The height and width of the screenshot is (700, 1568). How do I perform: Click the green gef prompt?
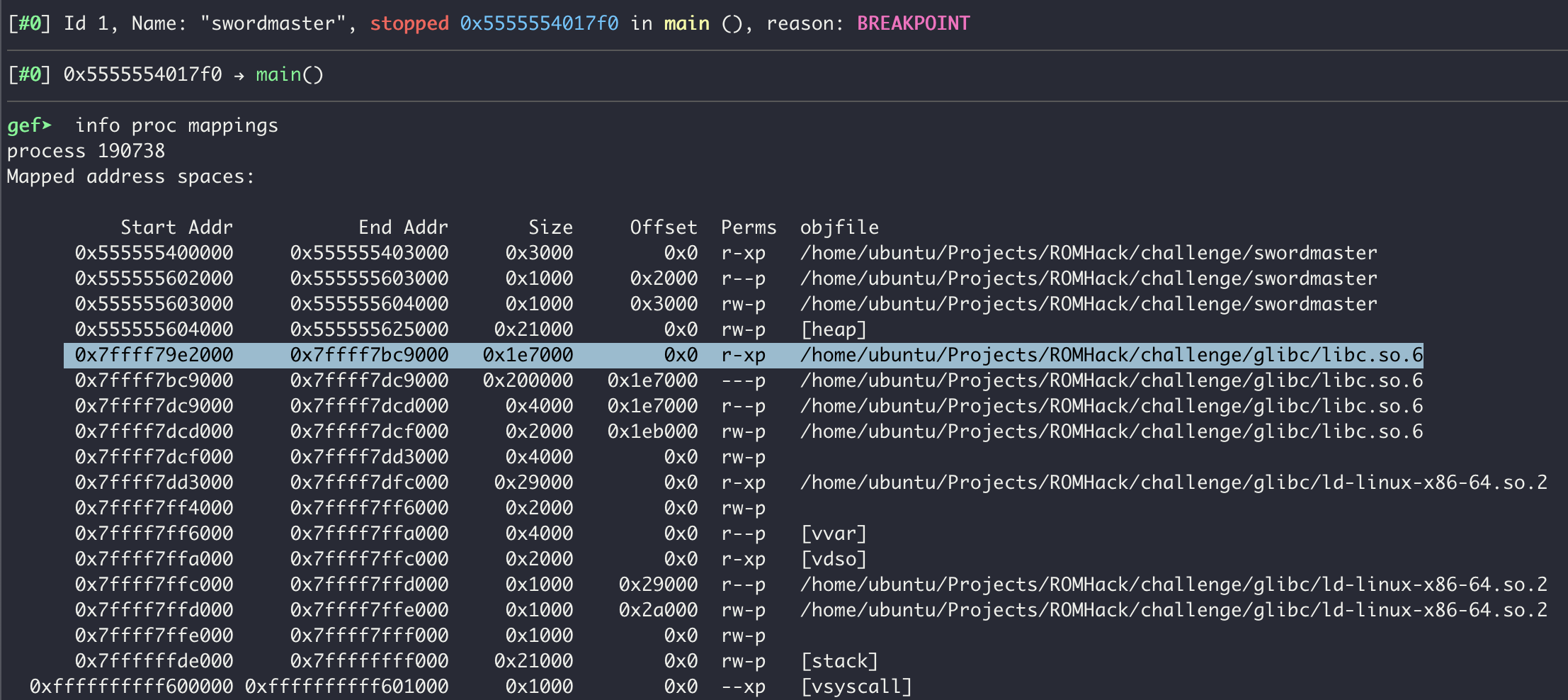(29, 125)
